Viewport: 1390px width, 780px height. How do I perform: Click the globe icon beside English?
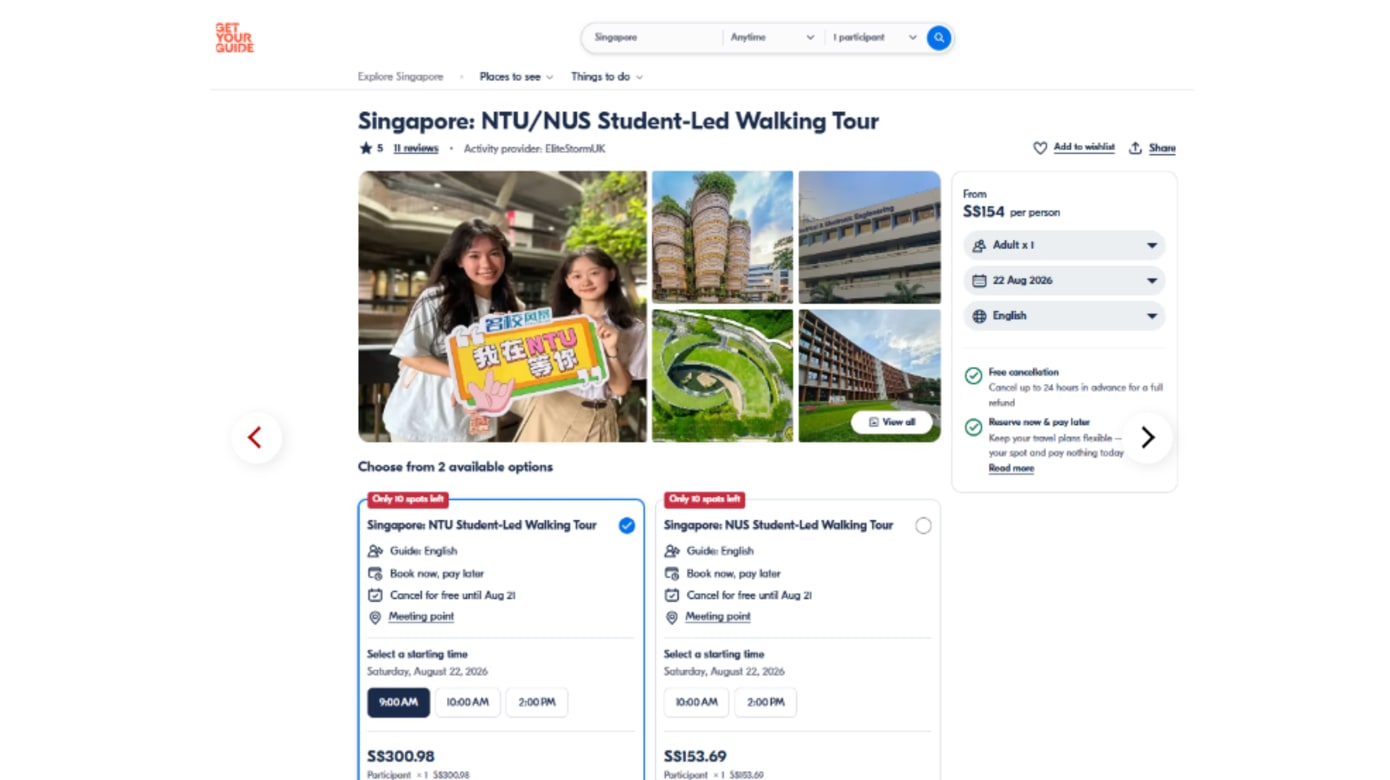point(979,316)
